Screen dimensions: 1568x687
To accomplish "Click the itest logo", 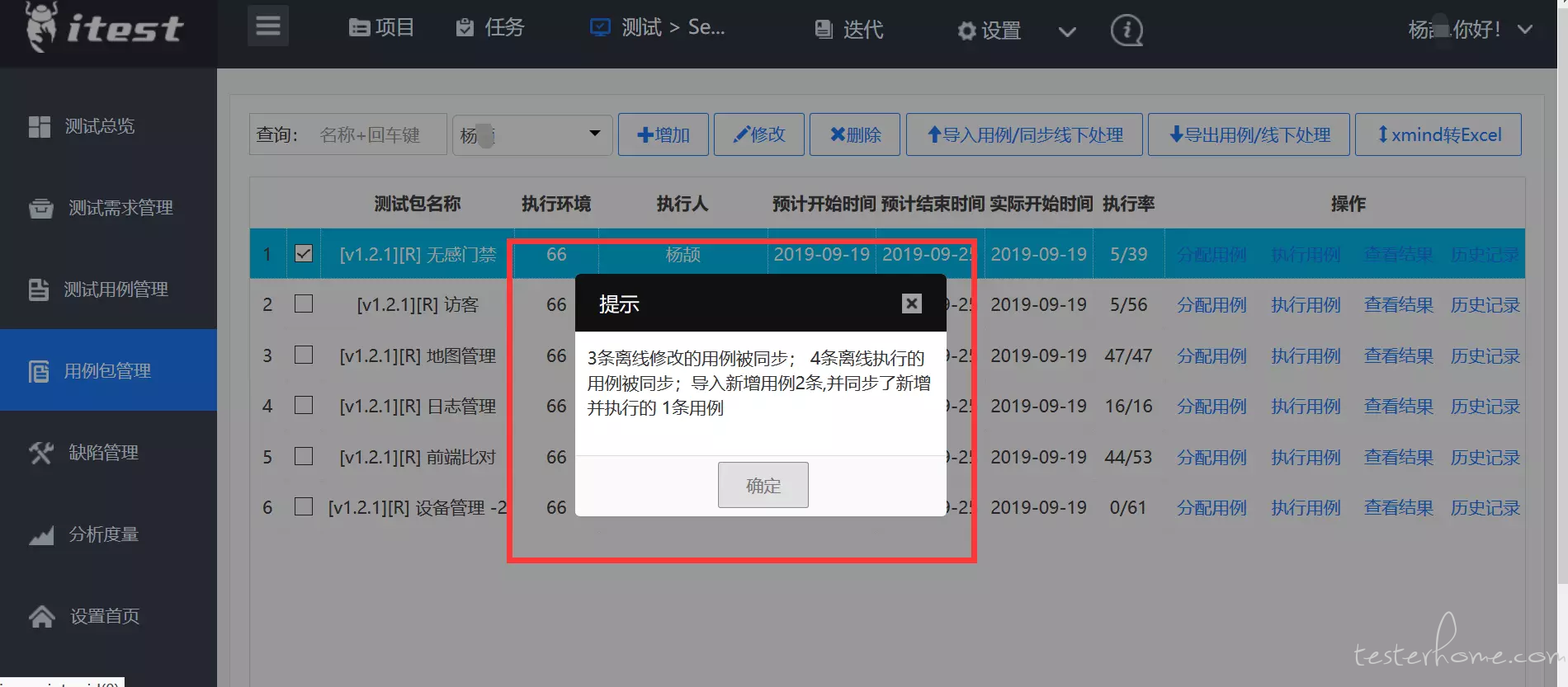I will (x=104, y=27).
